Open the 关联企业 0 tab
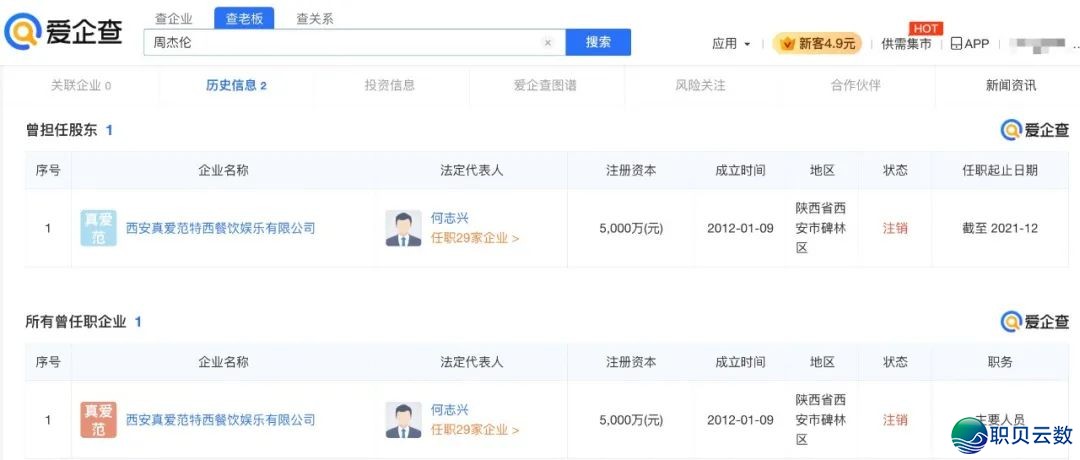This screenshot has width=1080, height=460. point(81,85)
